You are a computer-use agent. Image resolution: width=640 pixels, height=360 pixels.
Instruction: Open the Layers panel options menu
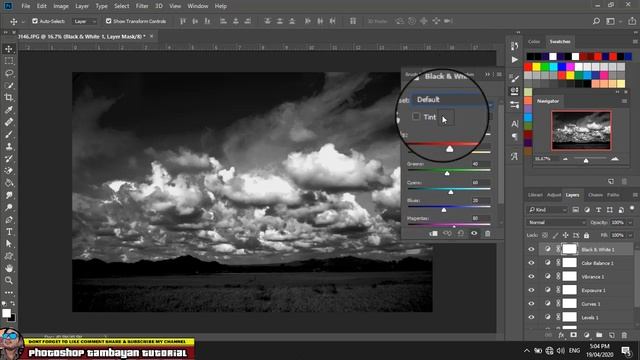(635, 195)
